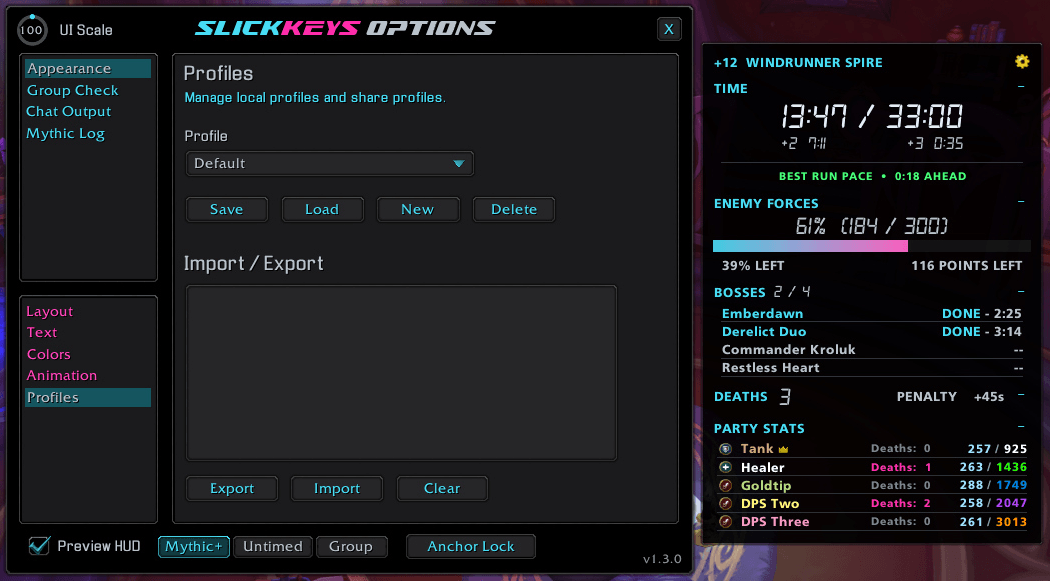Click DPS Three's role icon
This screenshot has height=581, width=1050.
pyautogui.click(x=725, y=521)
